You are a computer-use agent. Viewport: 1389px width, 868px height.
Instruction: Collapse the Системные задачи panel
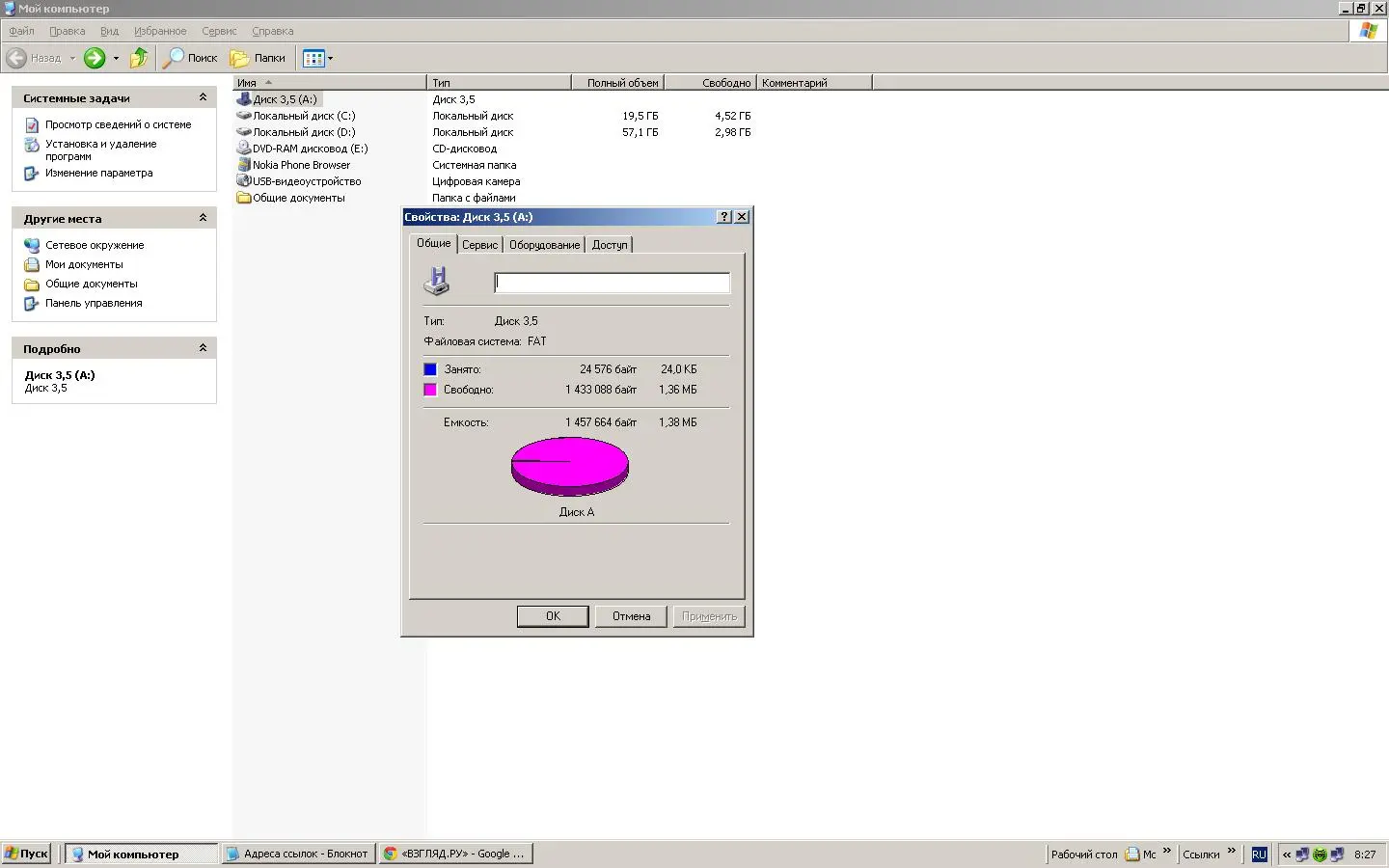(203, 97)
